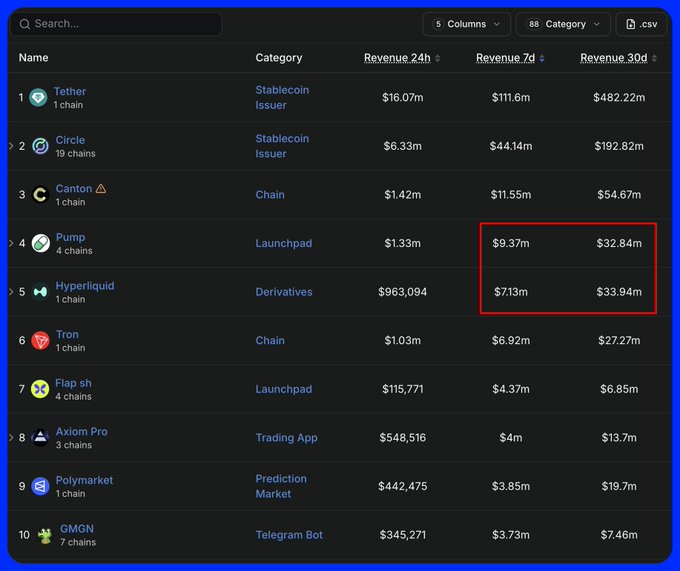Download table as .csv

[641, 24]
